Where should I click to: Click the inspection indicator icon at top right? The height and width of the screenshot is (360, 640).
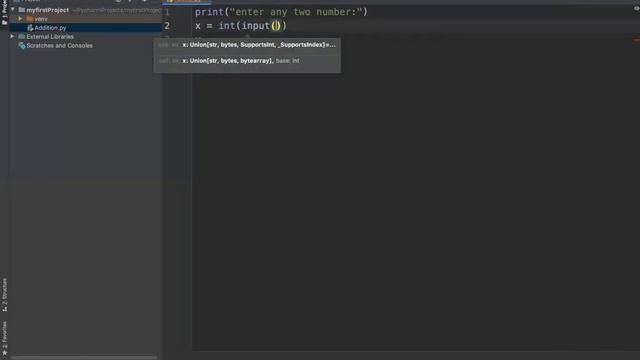(637, 8)
